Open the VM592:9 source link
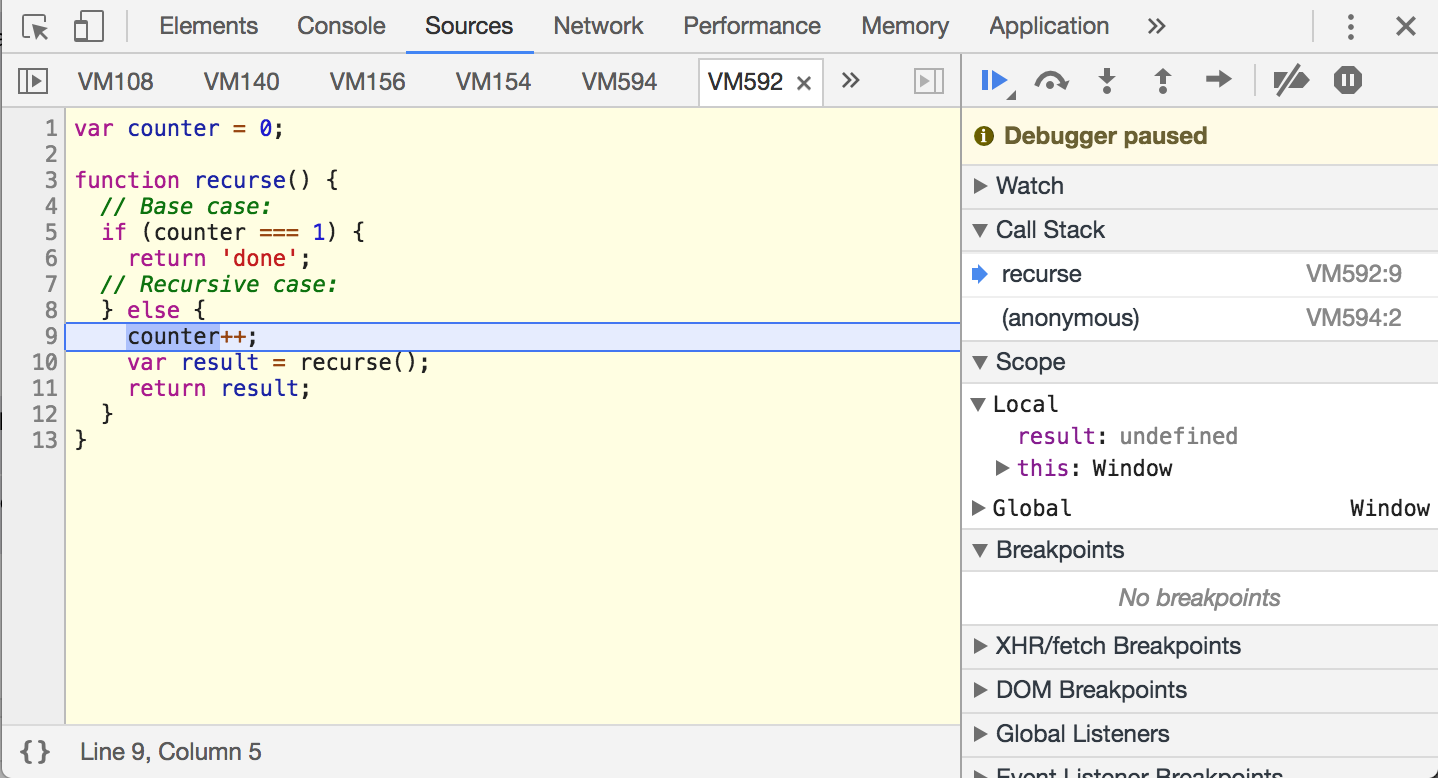Image resolution: width=1438 pixels, height=778 pixels. 1353,274
